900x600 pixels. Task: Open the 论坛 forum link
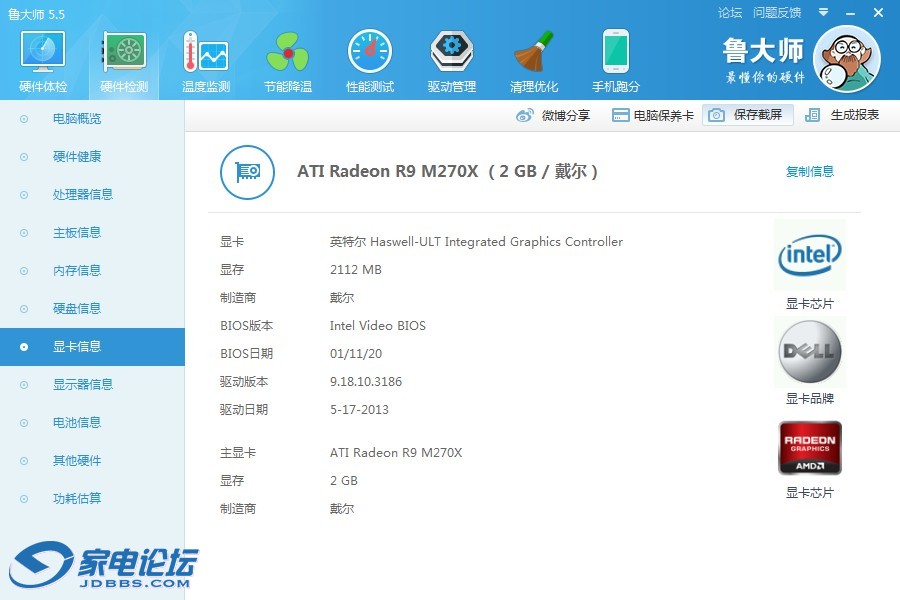pyautogui.click(x=730, y=13)
